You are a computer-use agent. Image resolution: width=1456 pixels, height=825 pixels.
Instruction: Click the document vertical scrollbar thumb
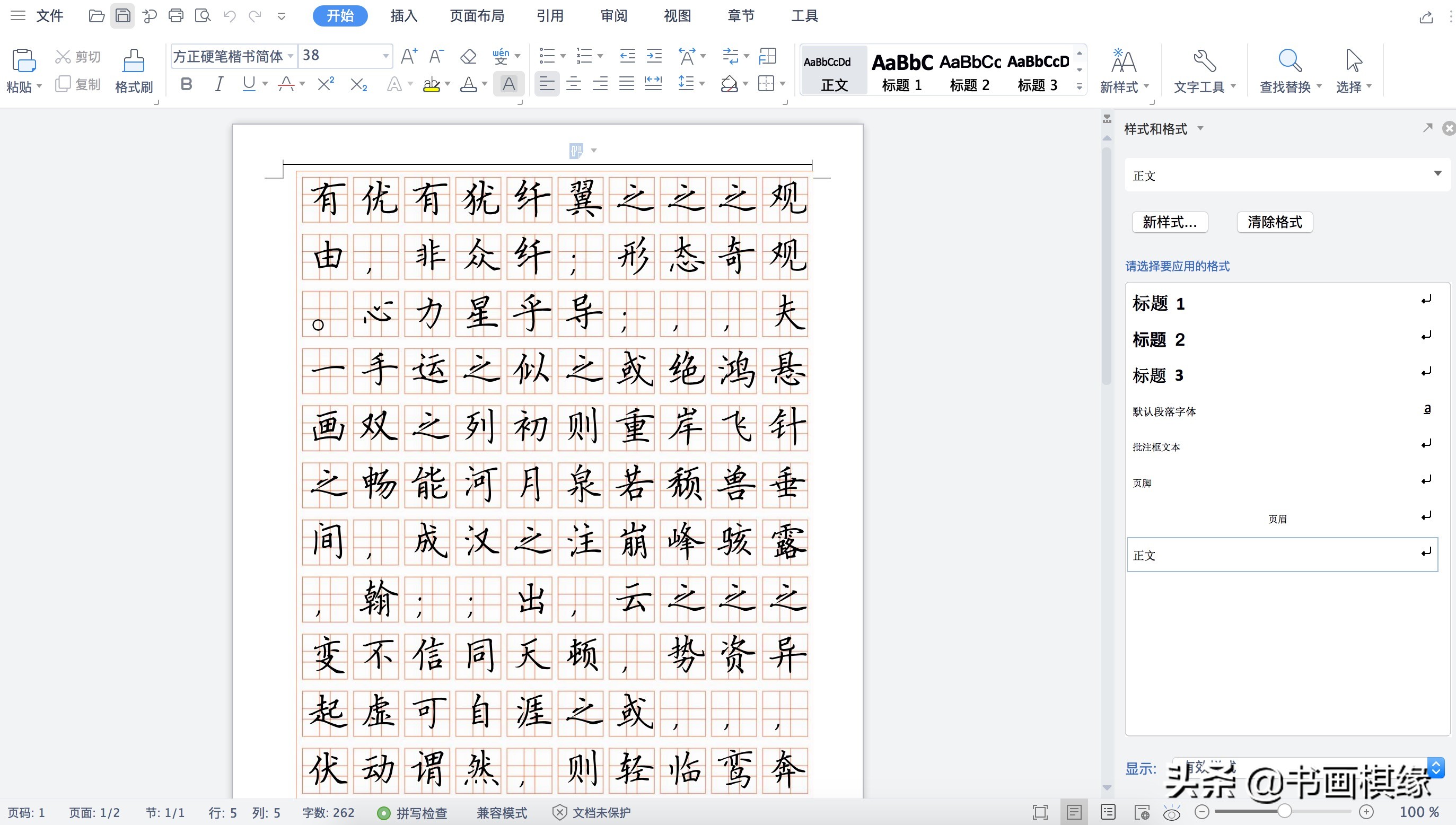1107,266
